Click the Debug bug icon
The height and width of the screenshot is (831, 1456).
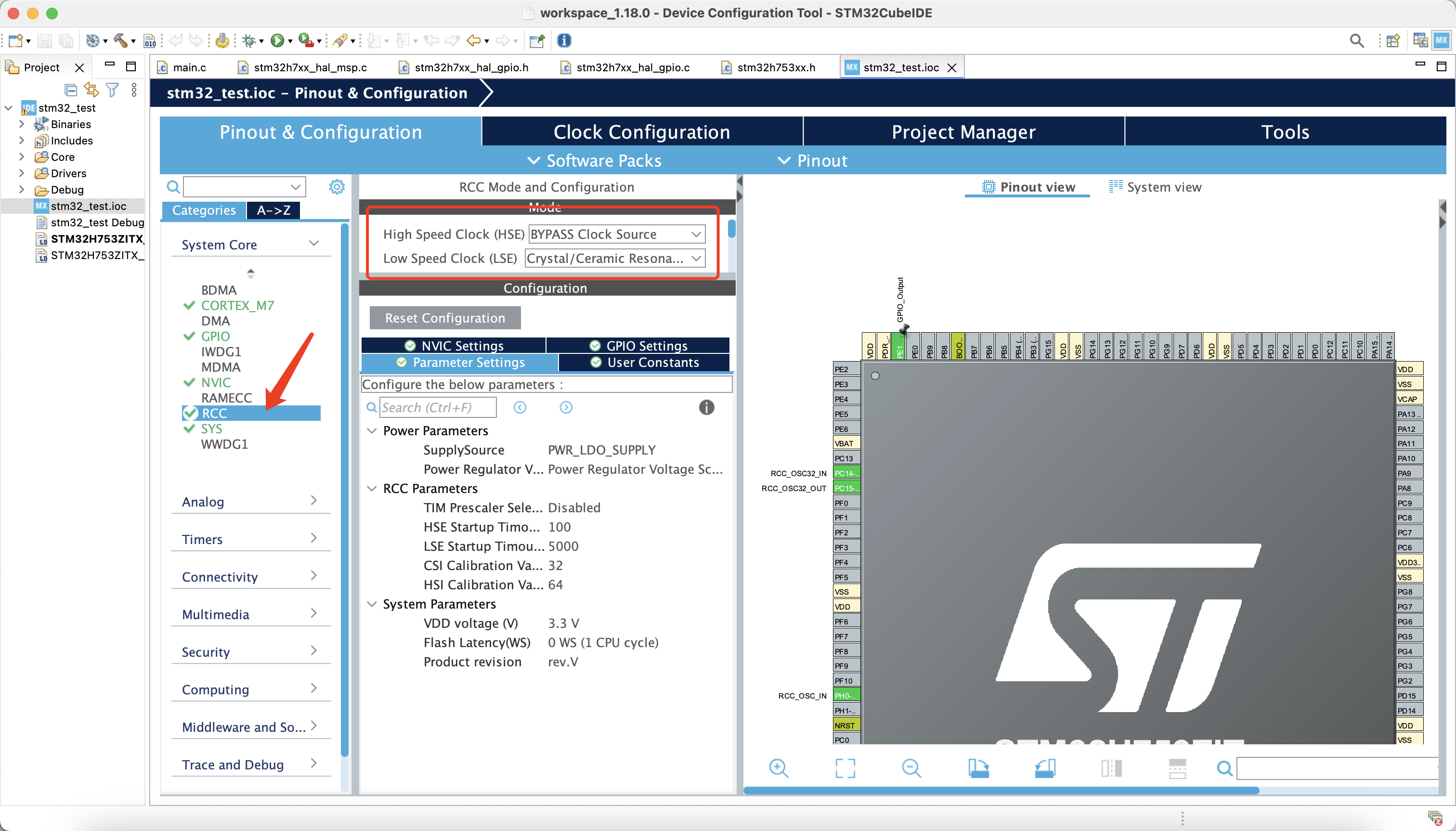click(249, 40)
